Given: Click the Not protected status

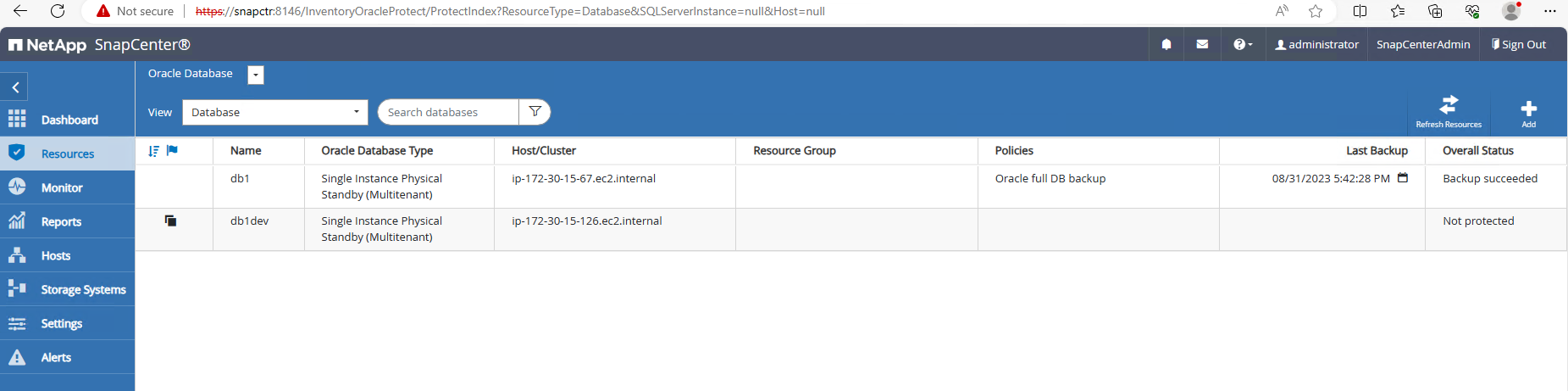Looking at the screenshot, I should [x=1478, y=221].
